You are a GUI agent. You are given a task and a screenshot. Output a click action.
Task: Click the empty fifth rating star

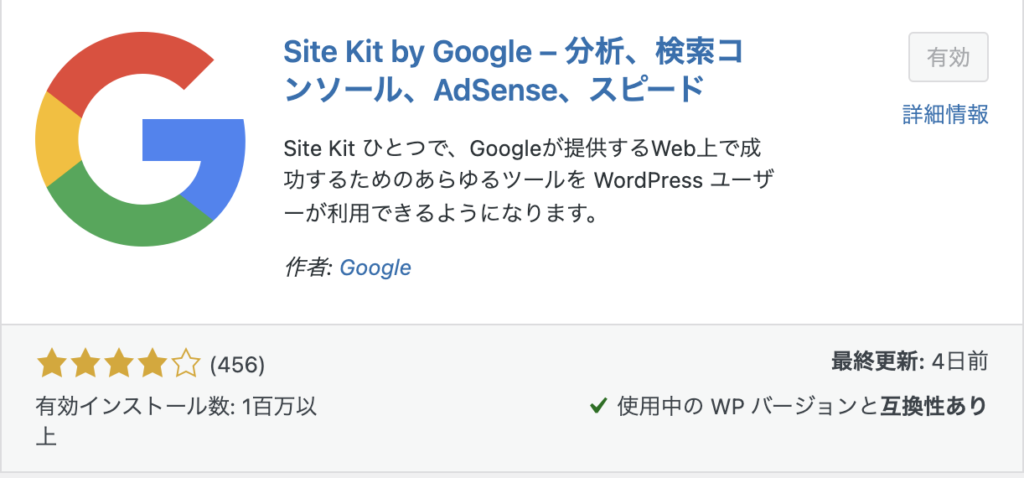[x=186, y=362]
